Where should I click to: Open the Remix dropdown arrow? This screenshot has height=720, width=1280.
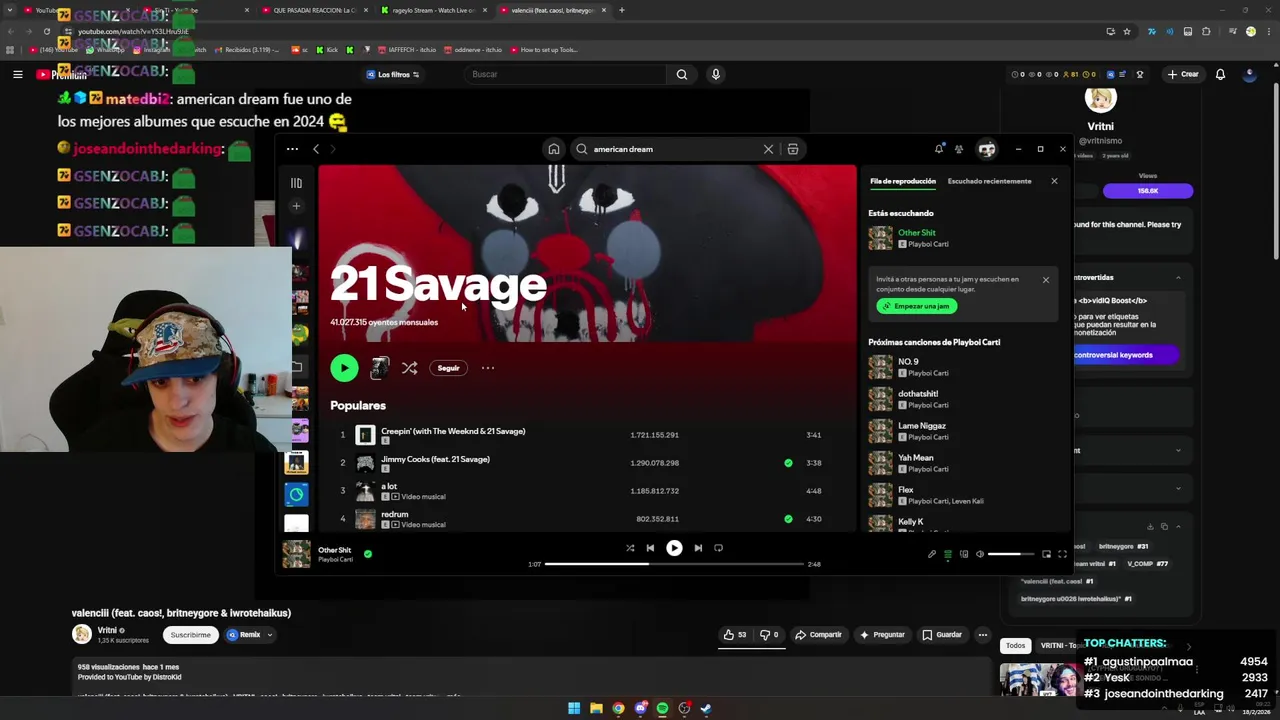(269, 635)
